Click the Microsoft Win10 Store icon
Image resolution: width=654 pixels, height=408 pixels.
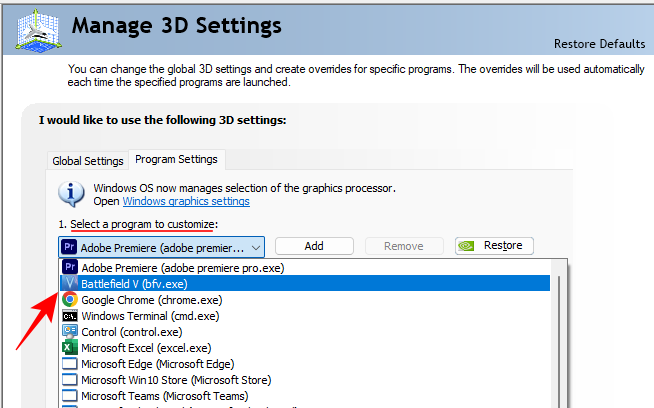click(x=70, y=379)
